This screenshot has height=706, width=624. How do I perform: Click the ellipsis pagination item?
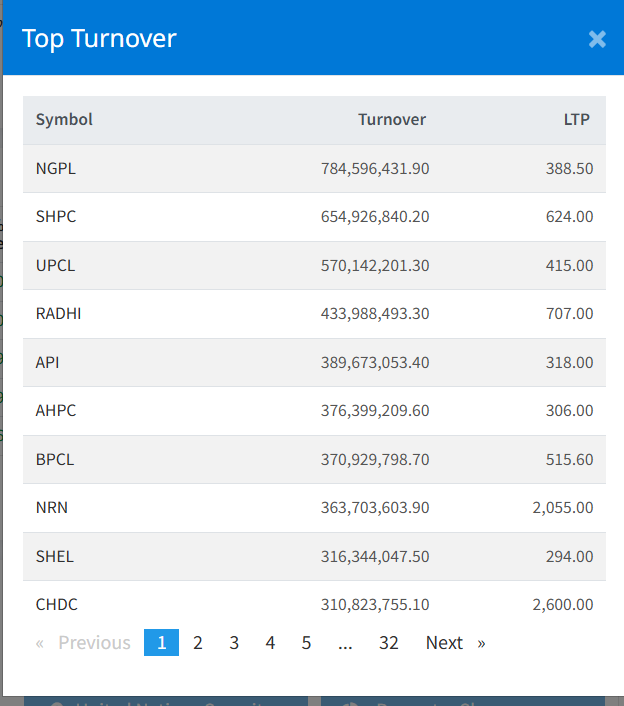[x=345, y=643]
